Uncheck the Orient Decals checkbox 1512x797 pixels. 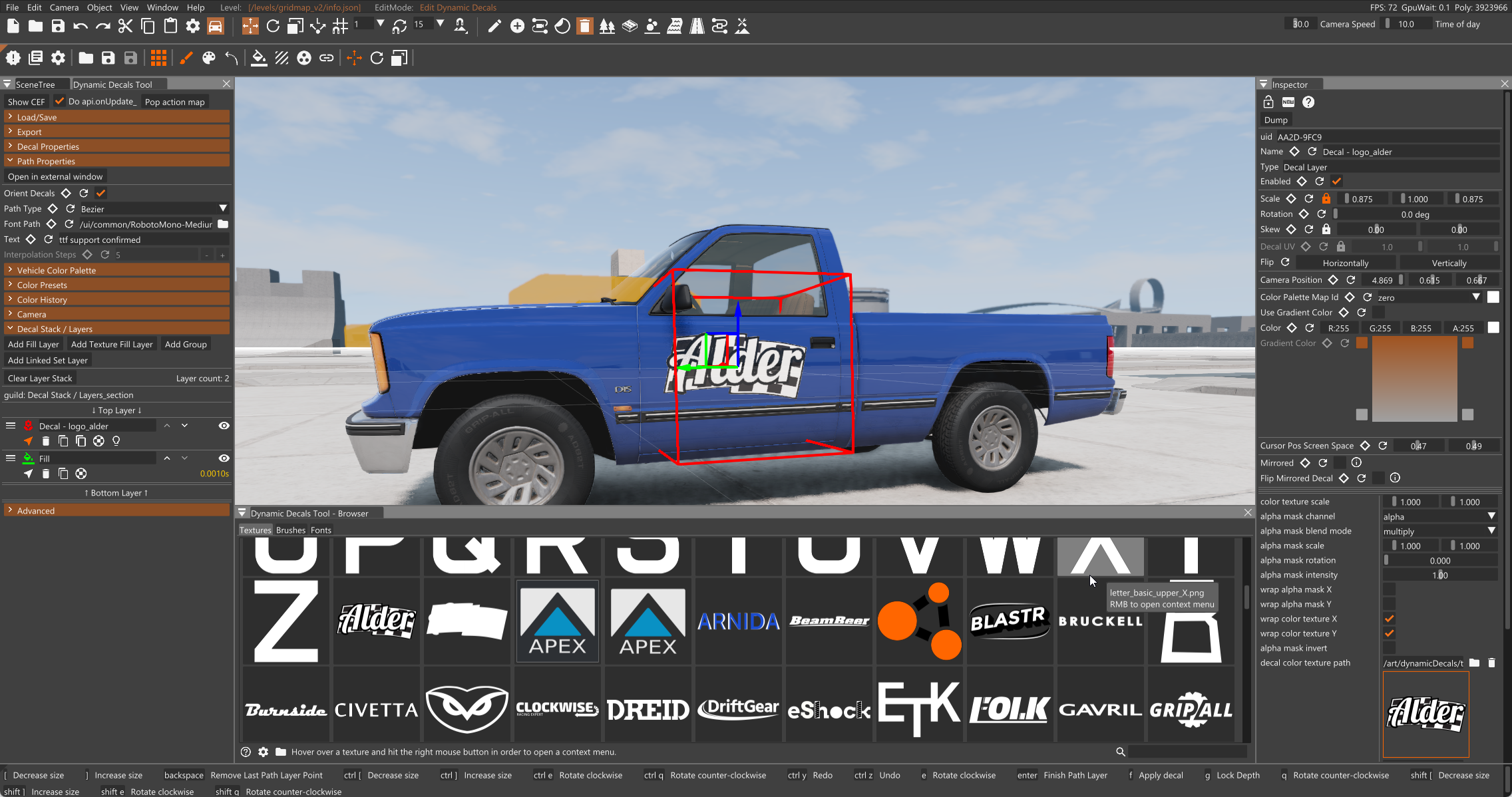100,193
